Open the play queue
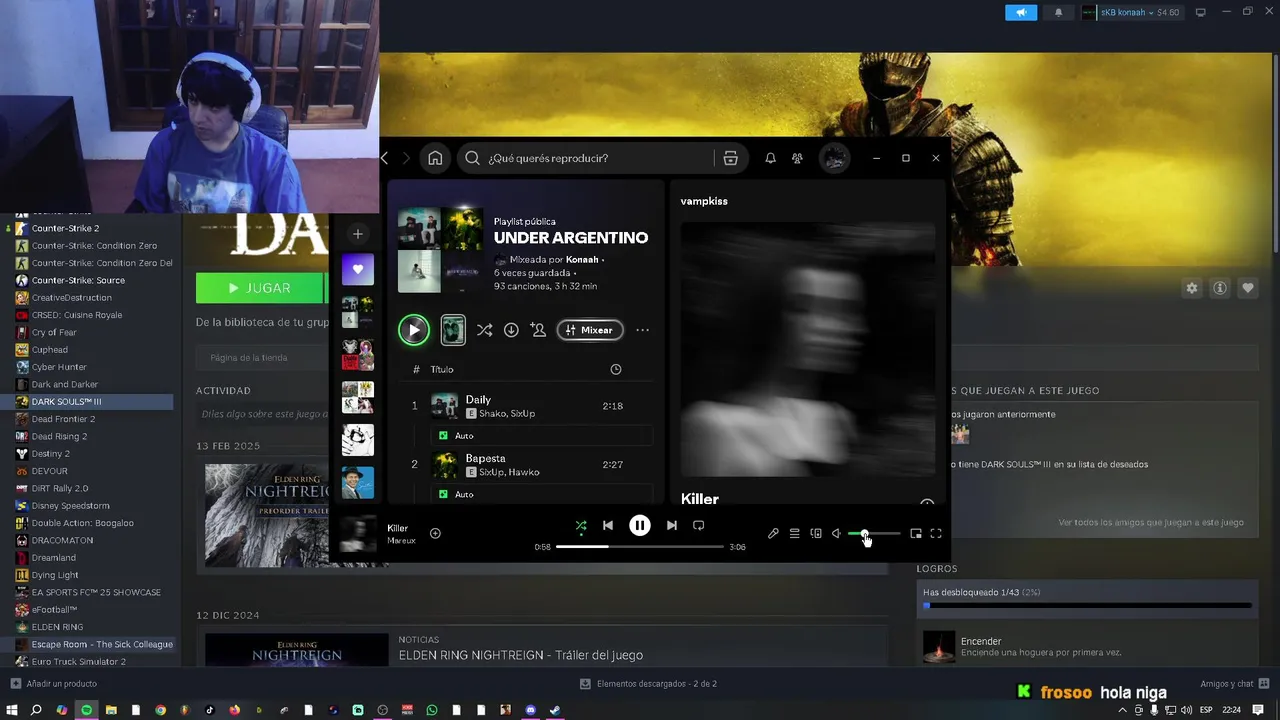Screen dimensions: 1280x720 coord(794,534)
